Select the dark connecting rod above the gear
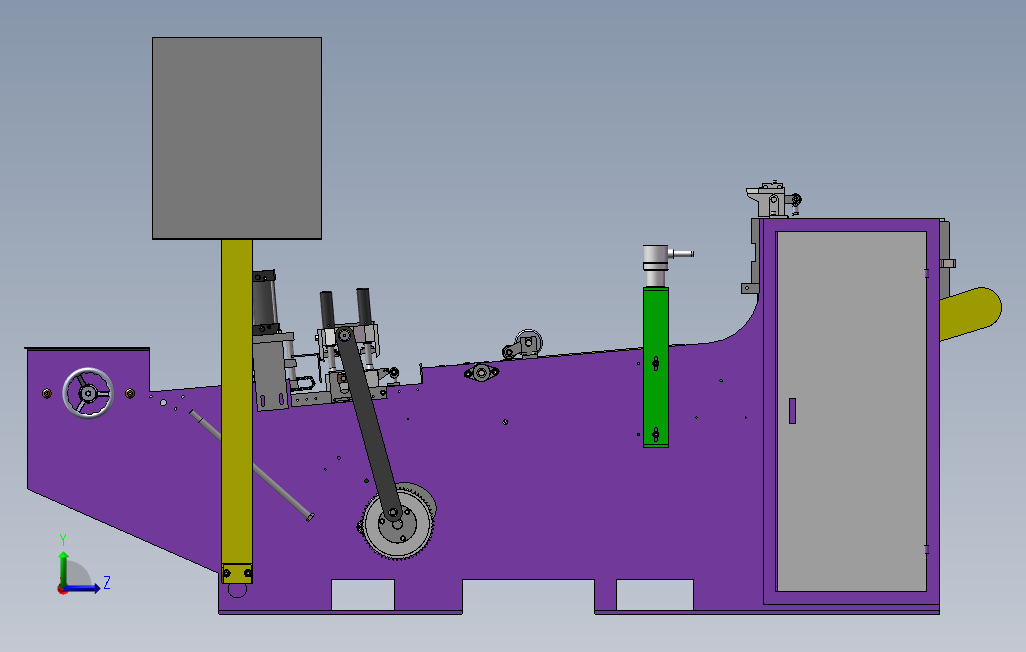 coord(369,426)
